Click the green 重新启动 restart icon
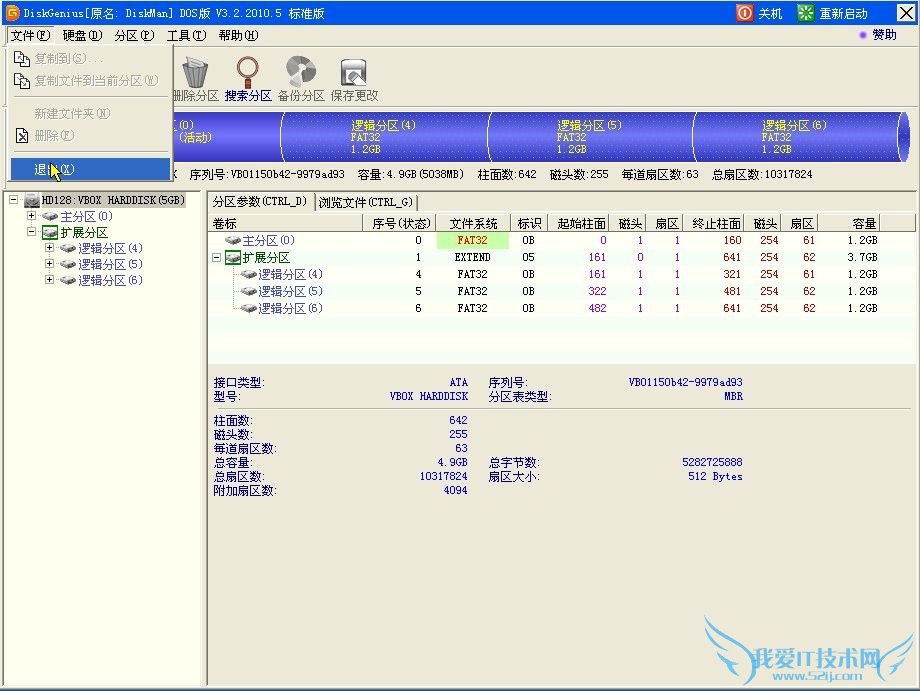The image size is (920, 691). click(806, 13)
